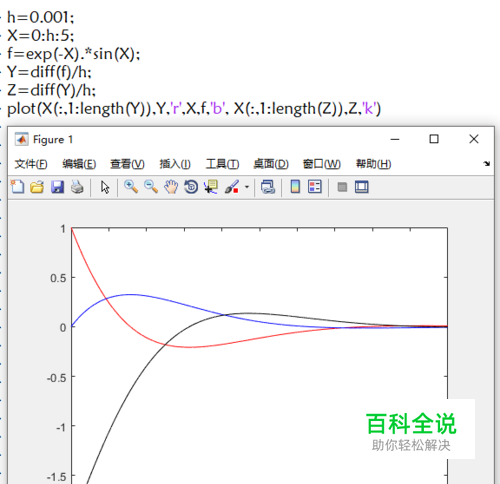Image resolution: width=500 pixels, height=484 pixels.
Task: Enable the Rotate 3D tool
Action: (x=191, y=187)
